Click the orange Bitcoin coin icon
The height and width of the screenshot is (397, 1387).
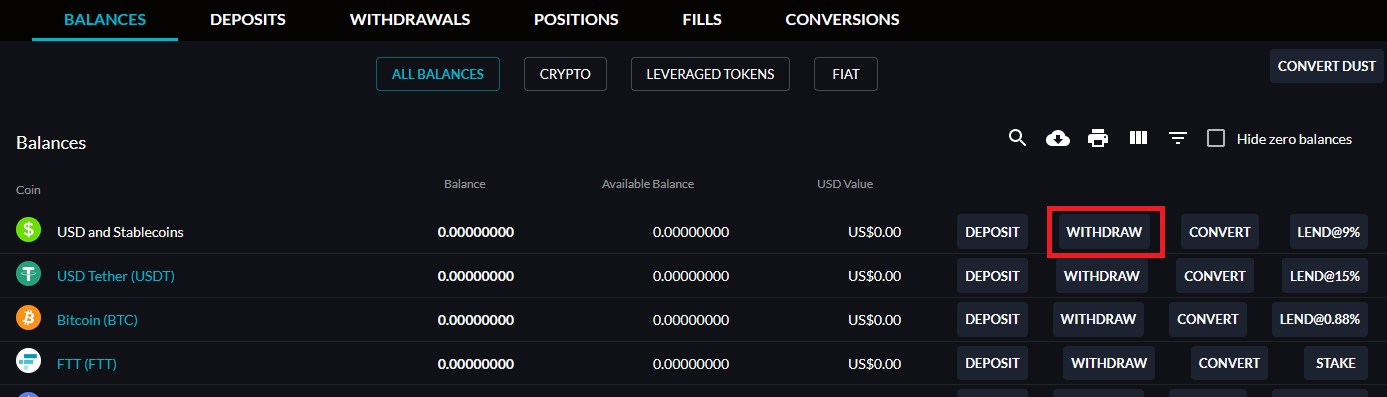pyautogui.click(x=28, y=318)
